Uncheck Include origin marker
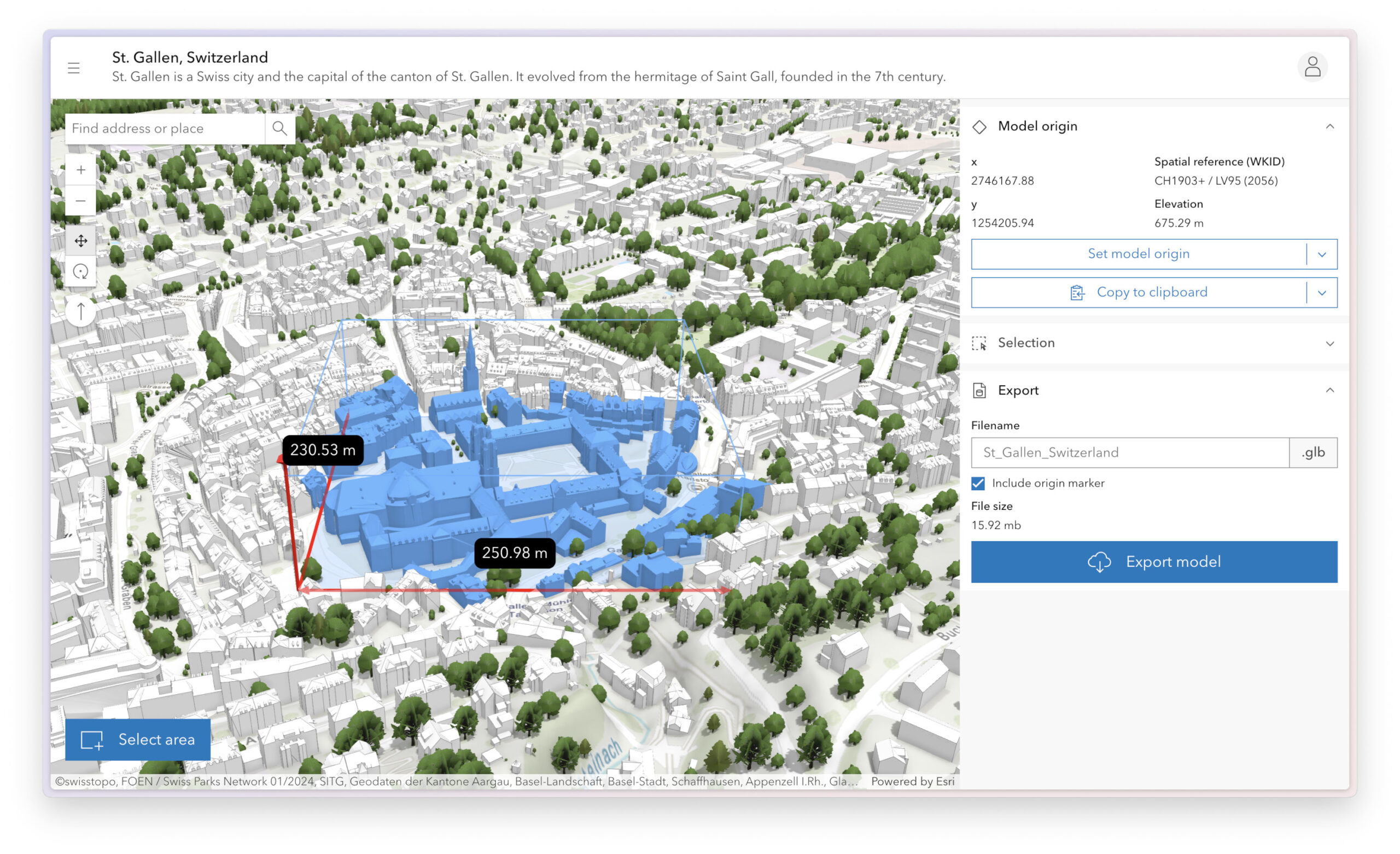 978,483
